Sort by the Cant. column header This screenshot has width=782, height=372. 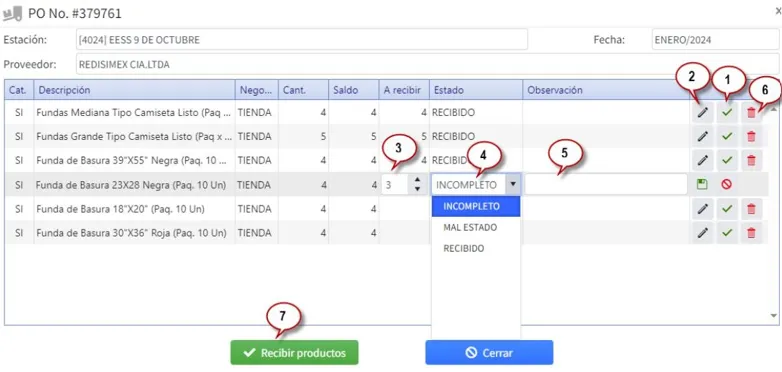coord(303,90)
